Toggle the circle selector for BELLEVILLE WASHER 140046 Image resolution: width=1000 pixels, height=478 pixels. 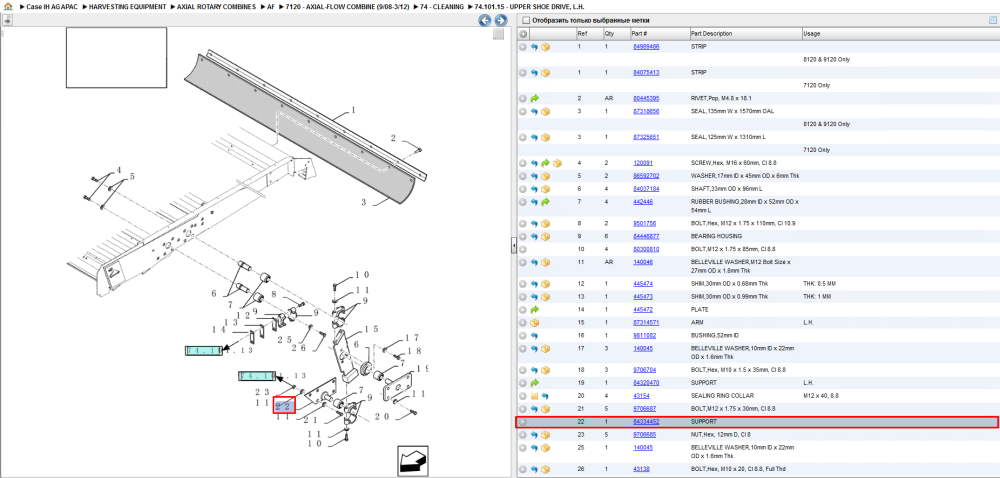tap(523, 262)
